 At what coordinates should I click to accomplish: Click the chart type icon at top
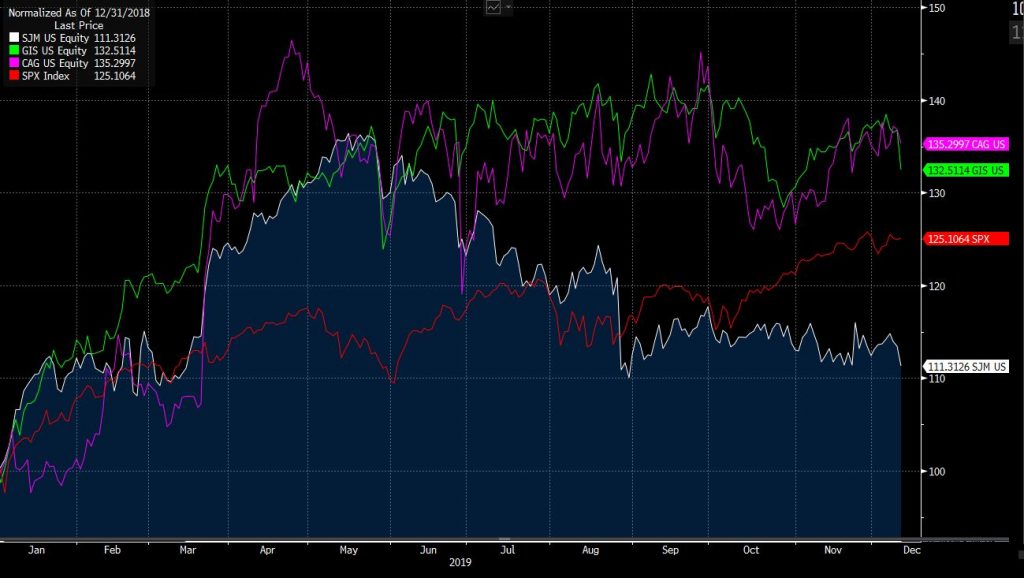coord(493,8)
